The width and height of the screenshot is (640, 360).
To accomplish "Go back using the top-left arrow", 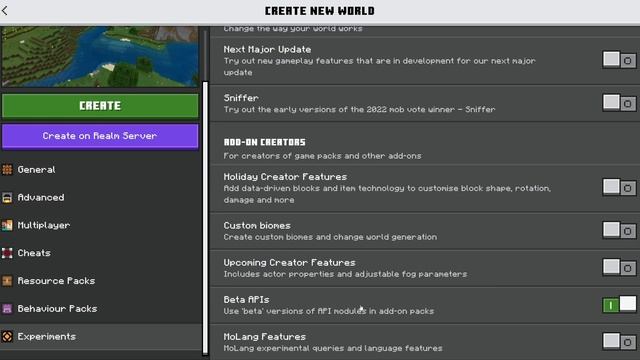I will [x=5, y=11].
